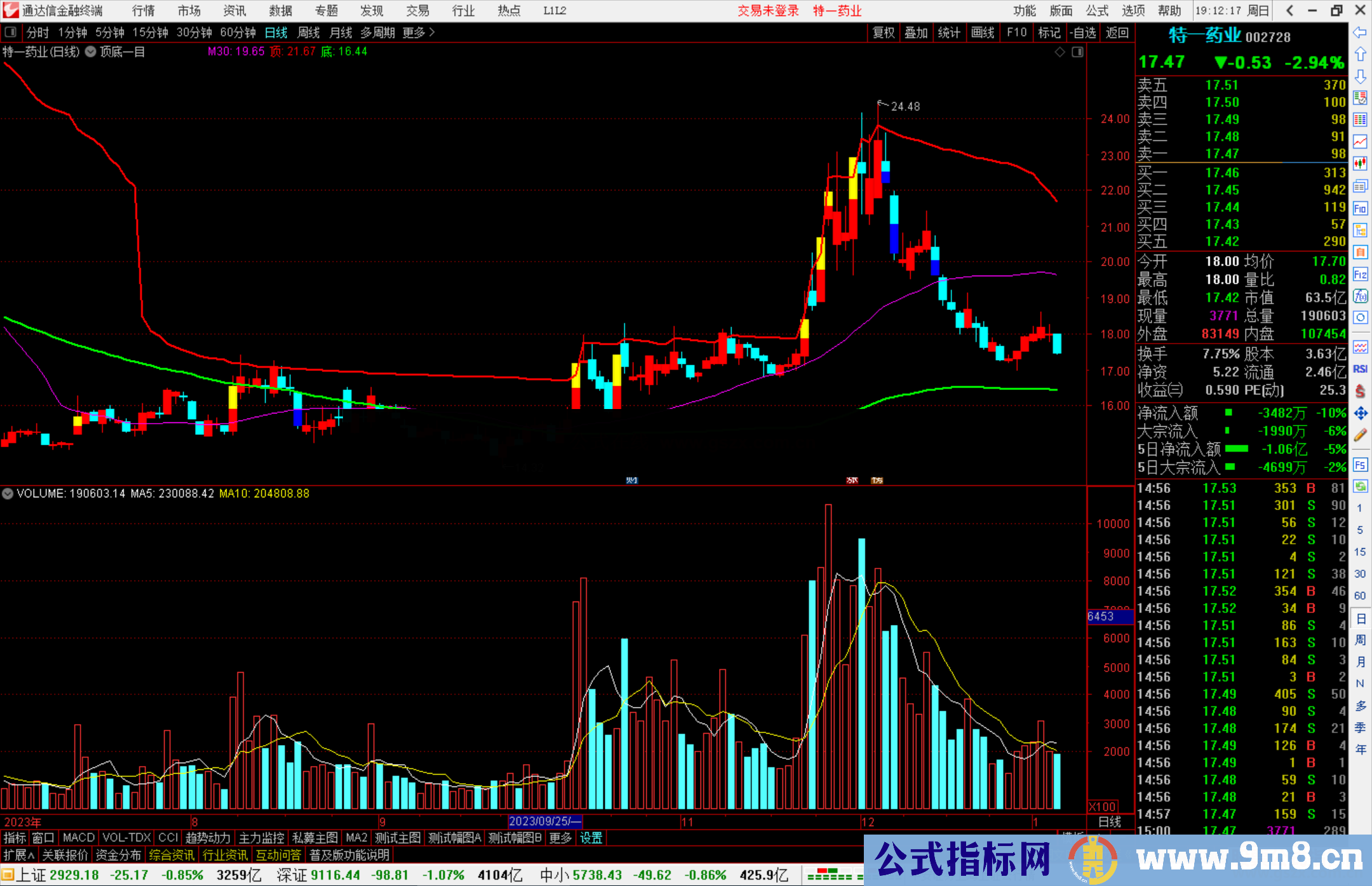The image size is (1372, 886).
Task: Select MACD indicator tab
Action: point(79,838)
